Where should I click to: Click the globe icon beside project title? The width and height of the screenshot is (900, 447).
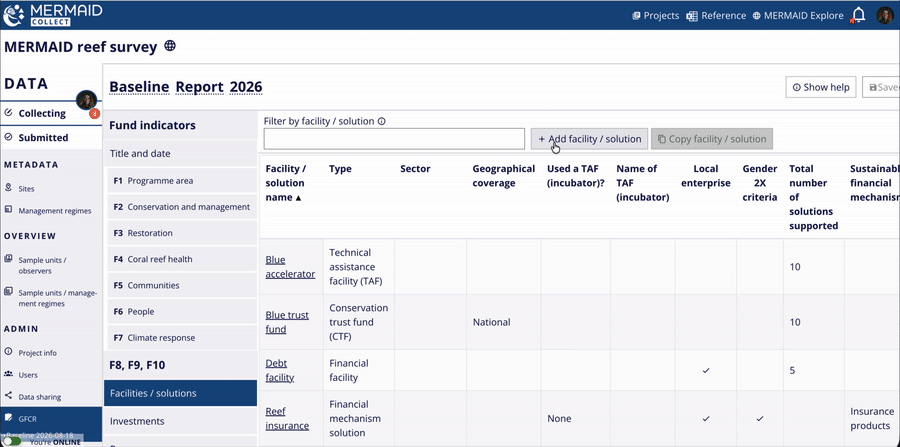click(170, 46)
